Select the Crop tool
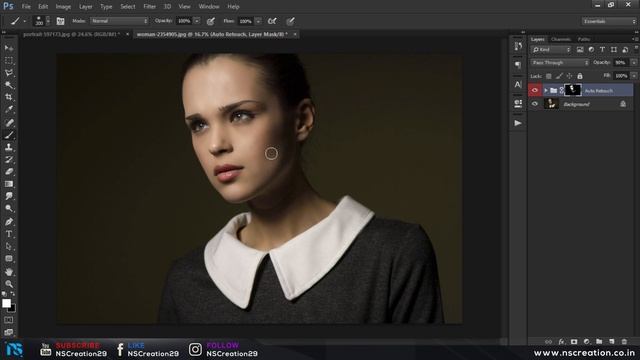Image resolution: width=640 pixels, height=360 pixels. click(x=9, y=97)
